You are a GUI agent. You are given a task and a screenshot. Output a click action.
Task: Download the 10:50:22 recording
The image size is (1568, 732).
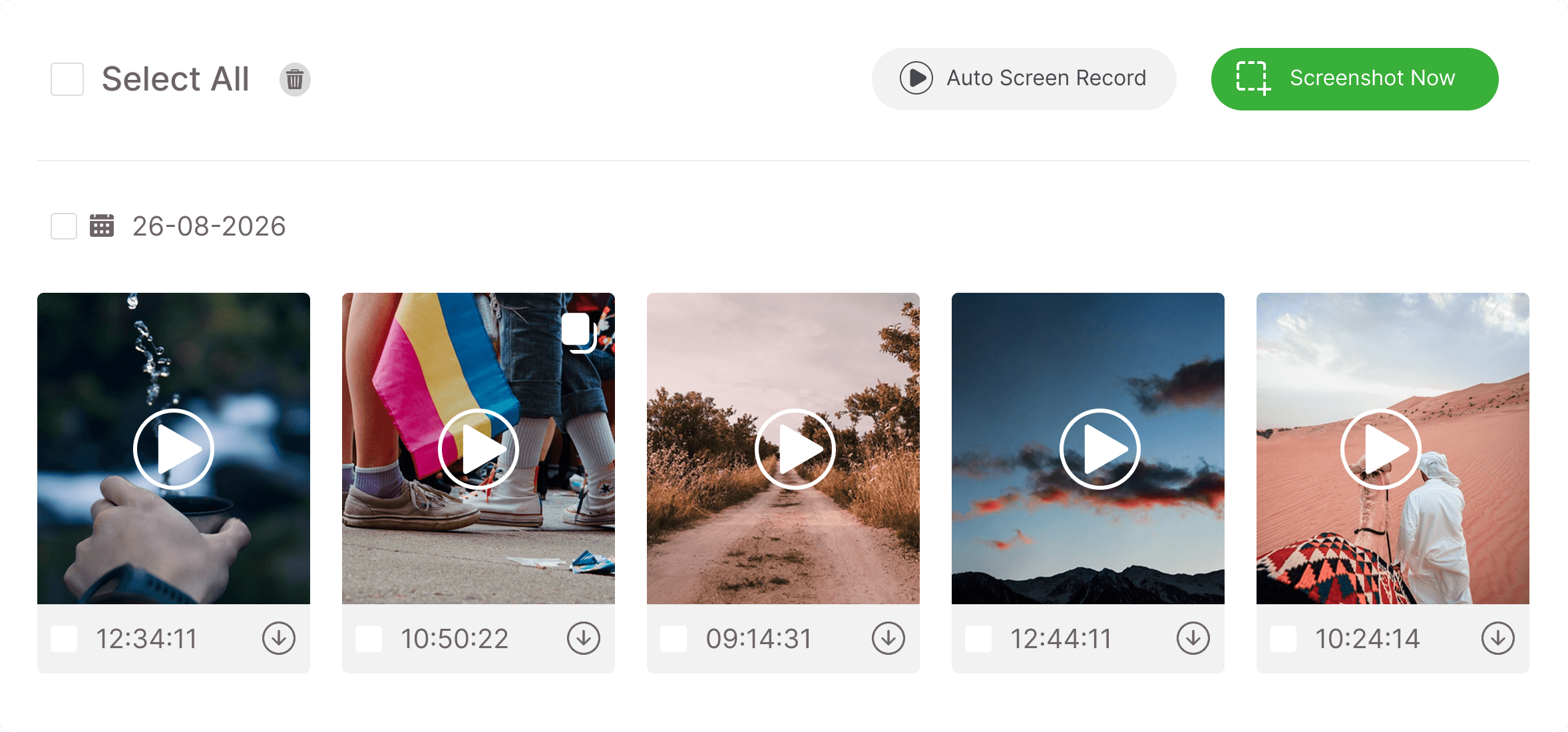[583, 638]
